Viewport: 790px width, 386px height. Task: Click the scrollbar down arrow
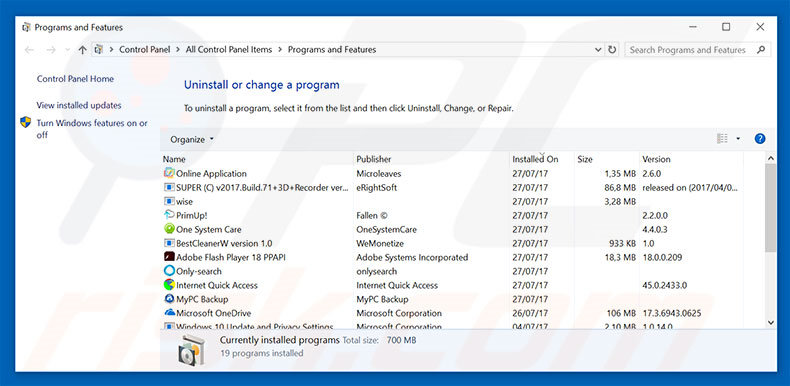(770, 323)
